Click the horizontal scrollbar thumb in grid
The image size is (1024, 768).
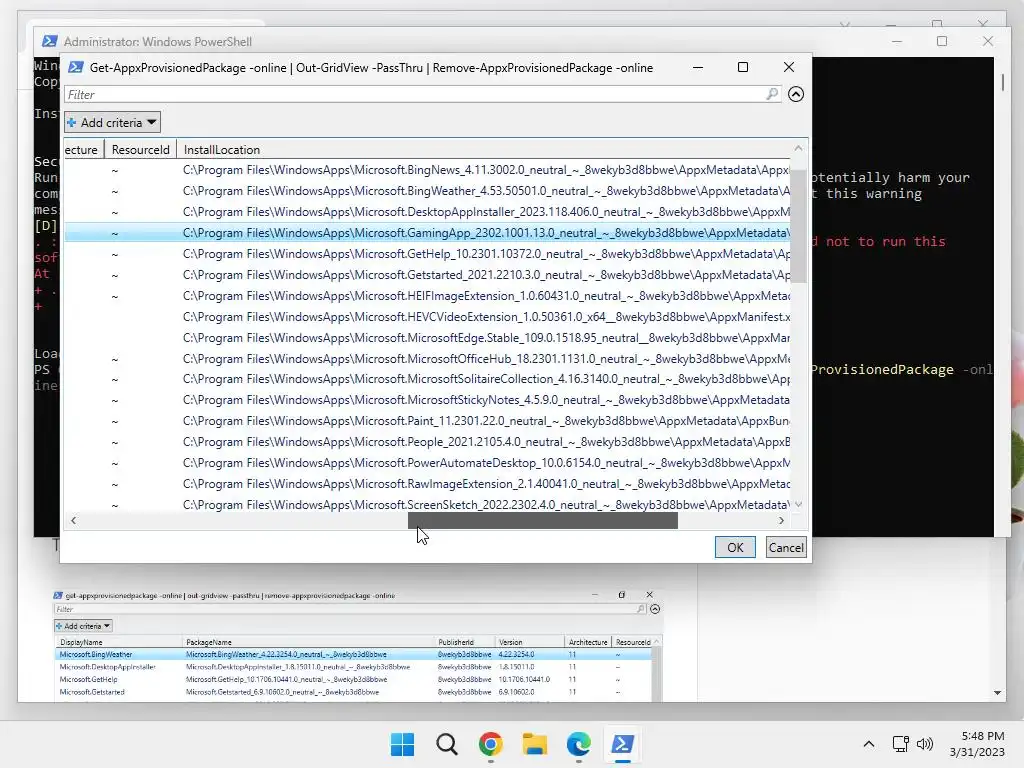(x=543, y=520)
